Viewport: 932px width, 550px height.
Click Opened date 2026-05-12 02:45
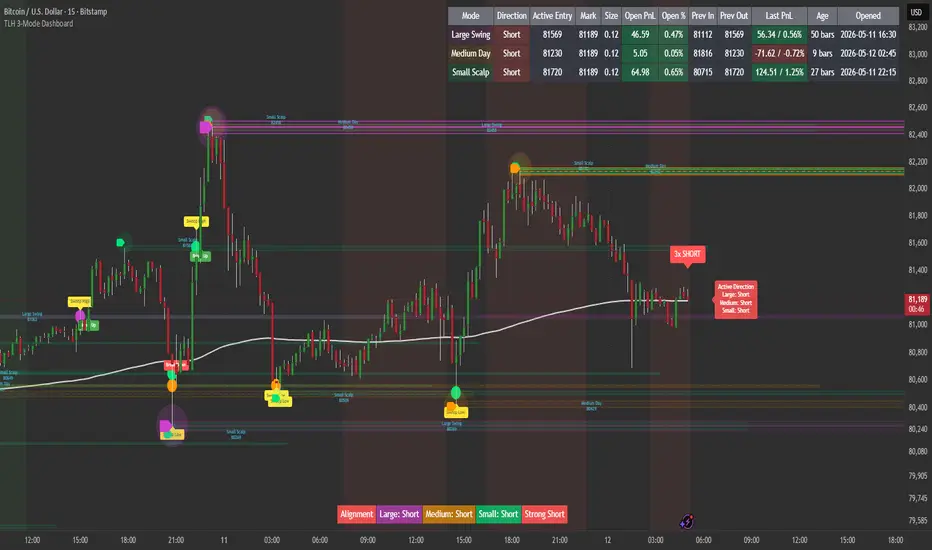868,54
